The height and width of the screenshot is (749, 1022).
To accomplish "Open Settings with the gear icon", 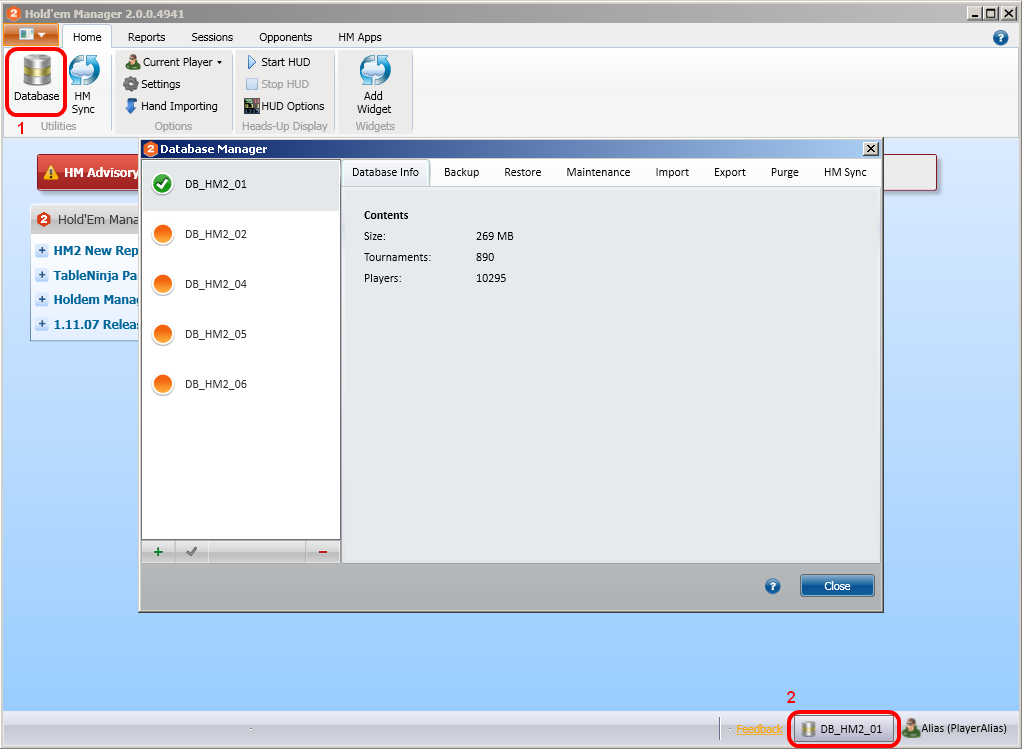I will [x=153, y=84].
